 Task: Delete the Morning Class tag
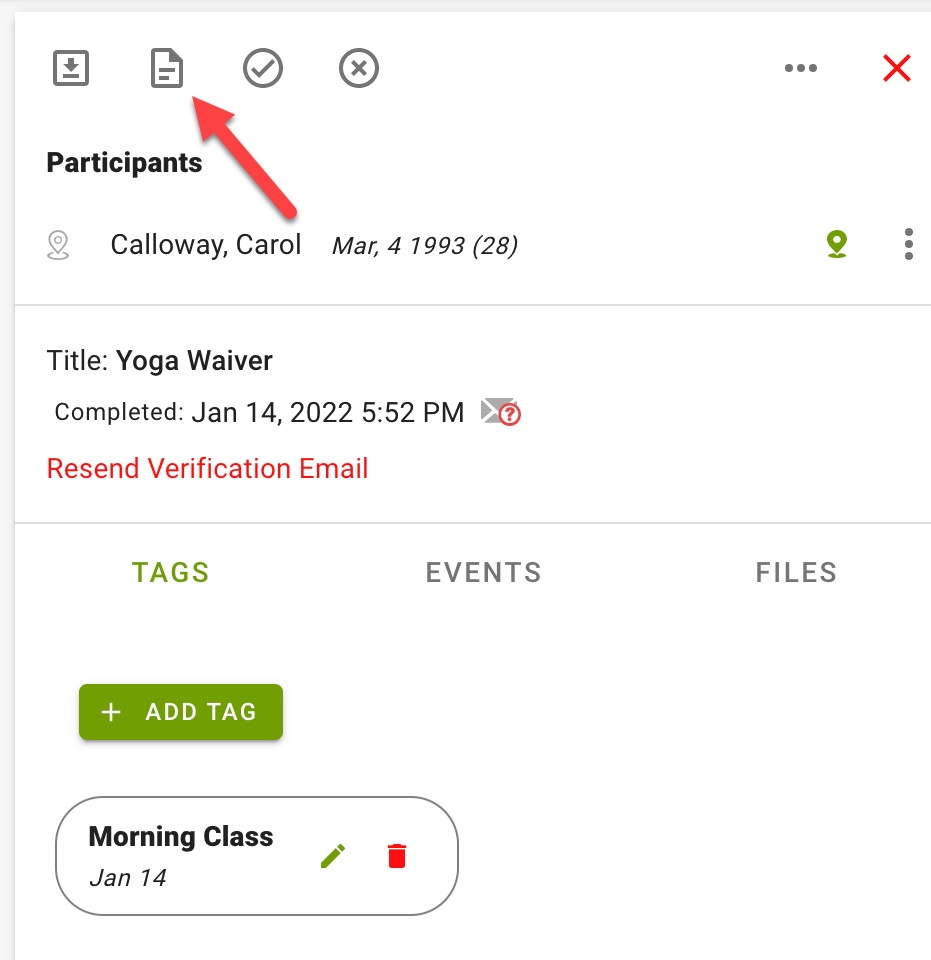coord(397,856)
